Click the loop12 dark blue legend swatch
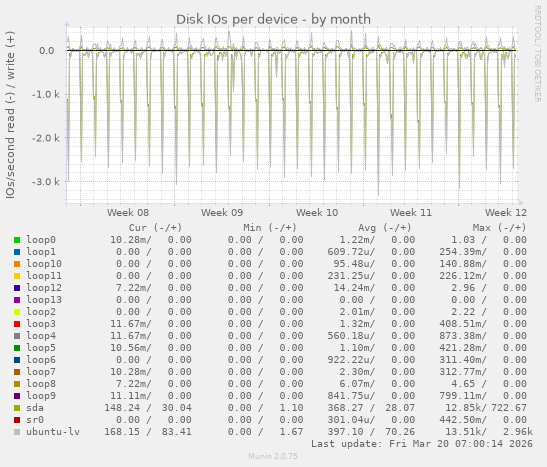The width and height of the screenshot is (547, 467). [x=17, y=288]
